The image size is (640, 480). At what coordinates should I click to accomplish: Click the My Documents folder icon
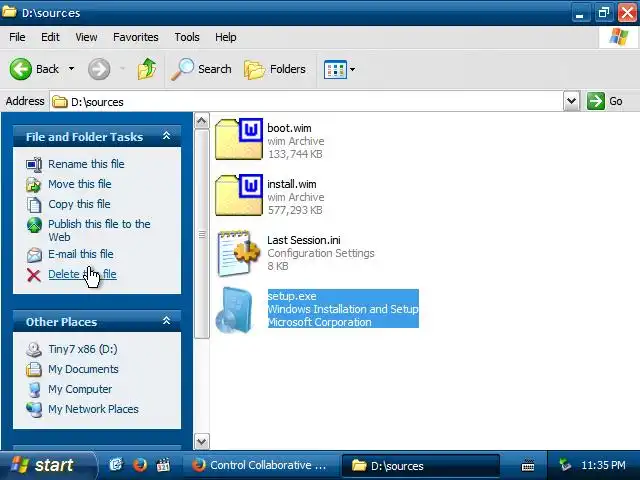[34, 369]
